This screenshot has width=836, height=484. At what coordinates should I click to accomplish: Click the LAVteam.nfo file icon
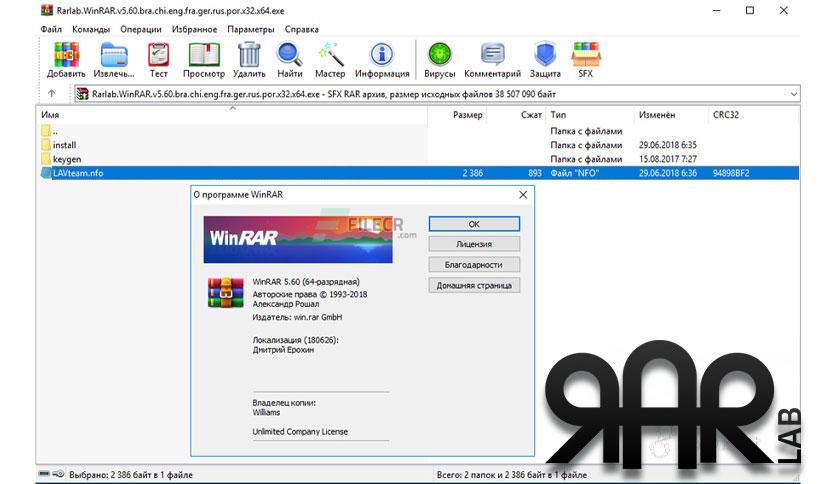click(x=46, y=173)
